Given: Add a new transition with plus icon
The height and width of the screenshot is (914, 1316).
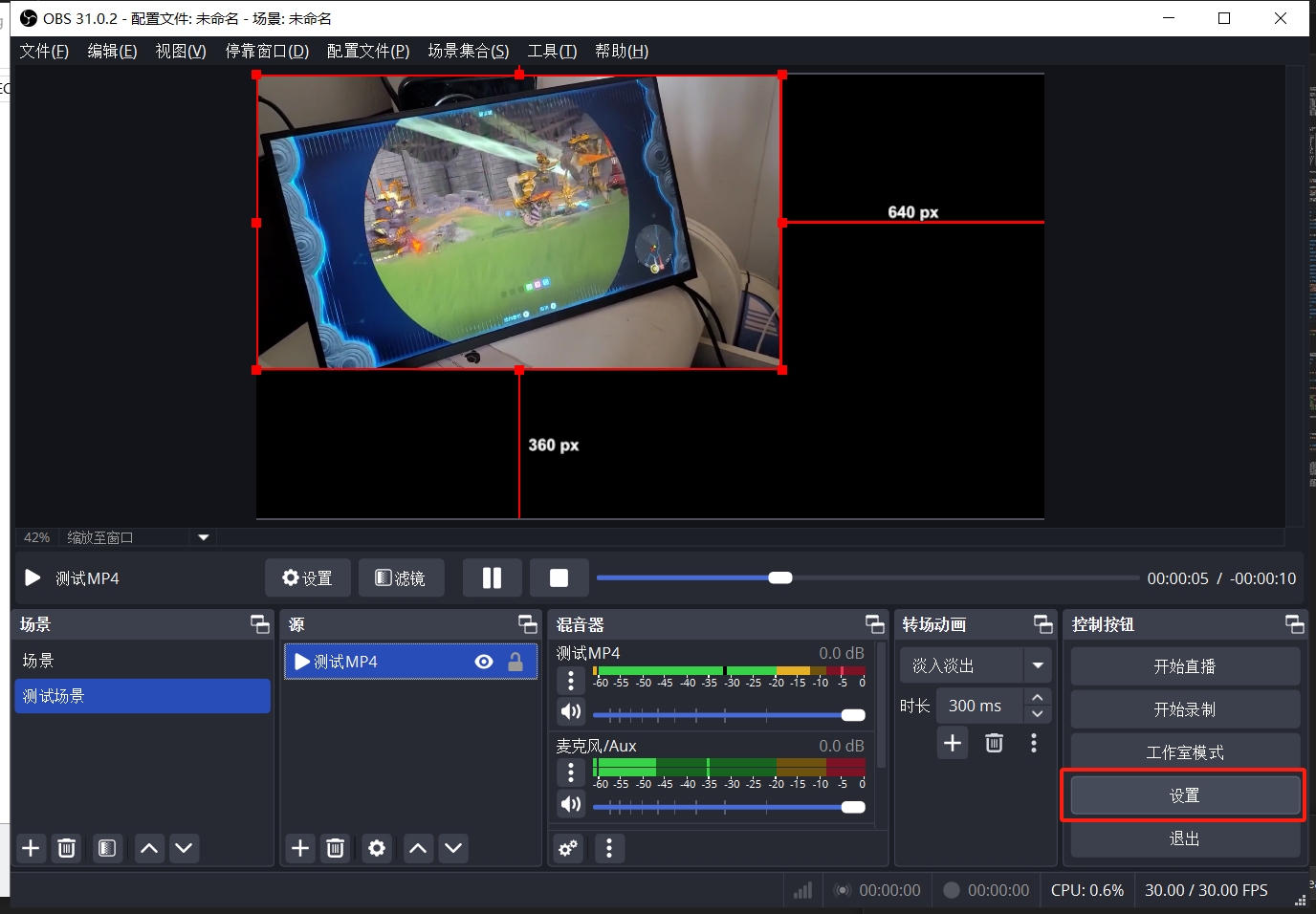Looking at the screenshot, I should point(953,743).
